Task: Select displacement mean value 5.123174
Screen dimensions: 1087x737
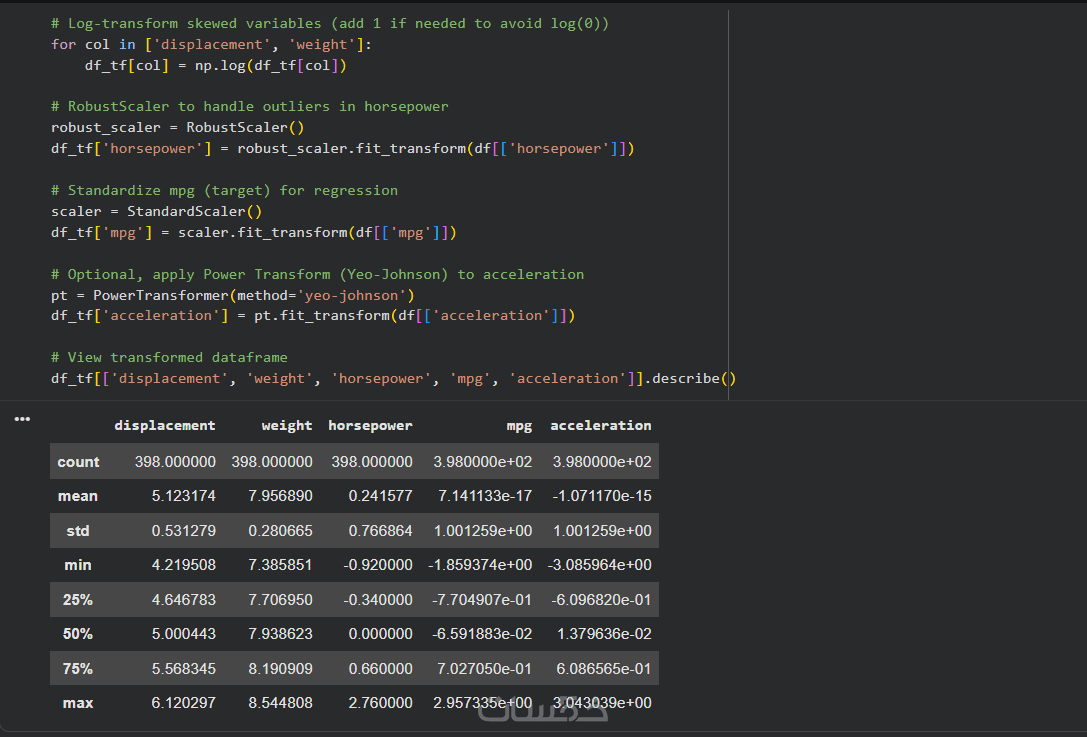Action: click(x=184, y=496)
